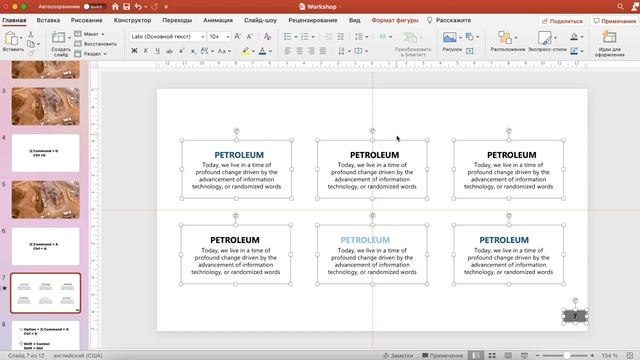Image resolution: width=640 pixels, height=360 pixels.
Task: Decrease list indent level
Action: [328, 37]
